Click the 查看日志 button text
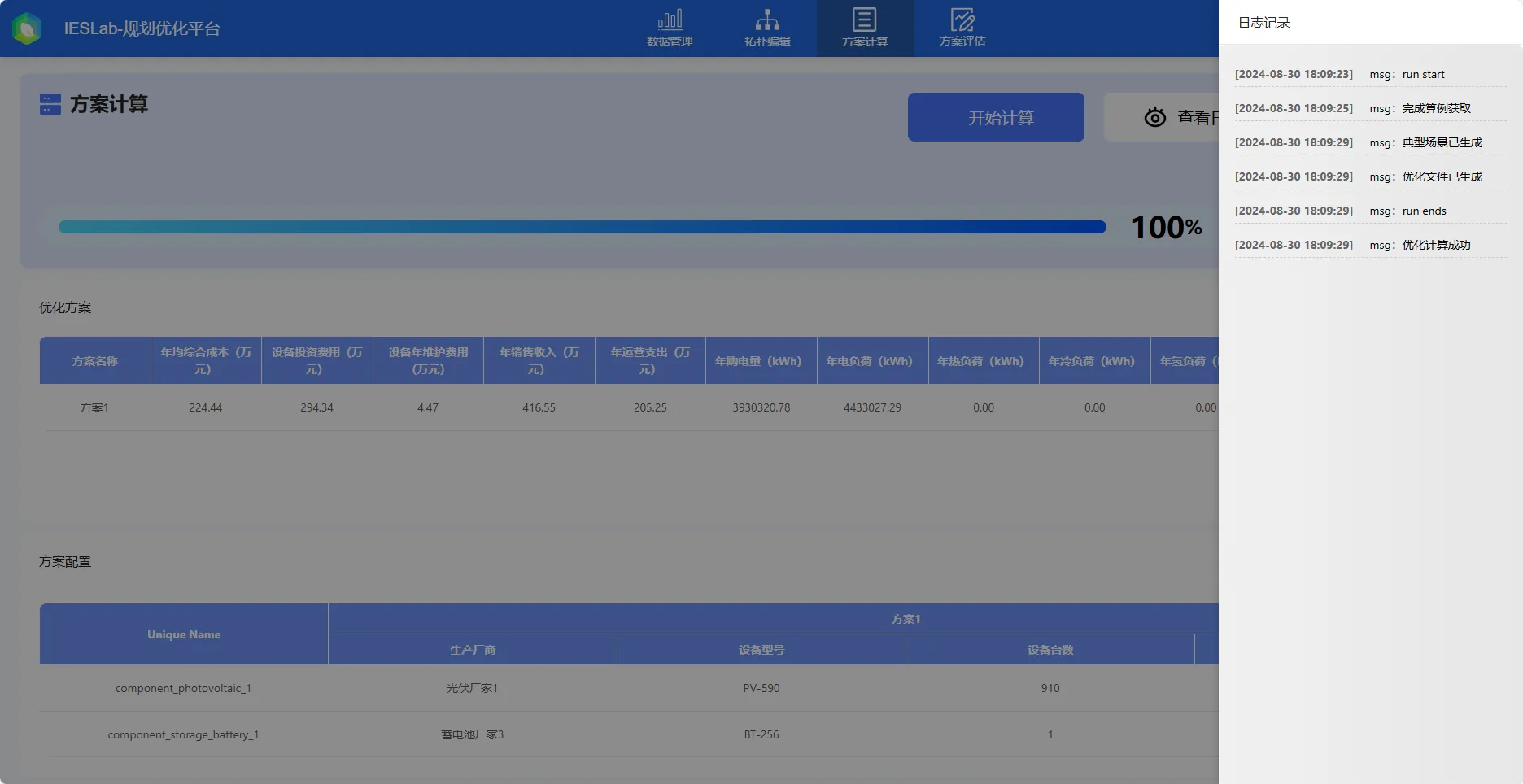1523x784 pixels. click(x=1198, y=118)
